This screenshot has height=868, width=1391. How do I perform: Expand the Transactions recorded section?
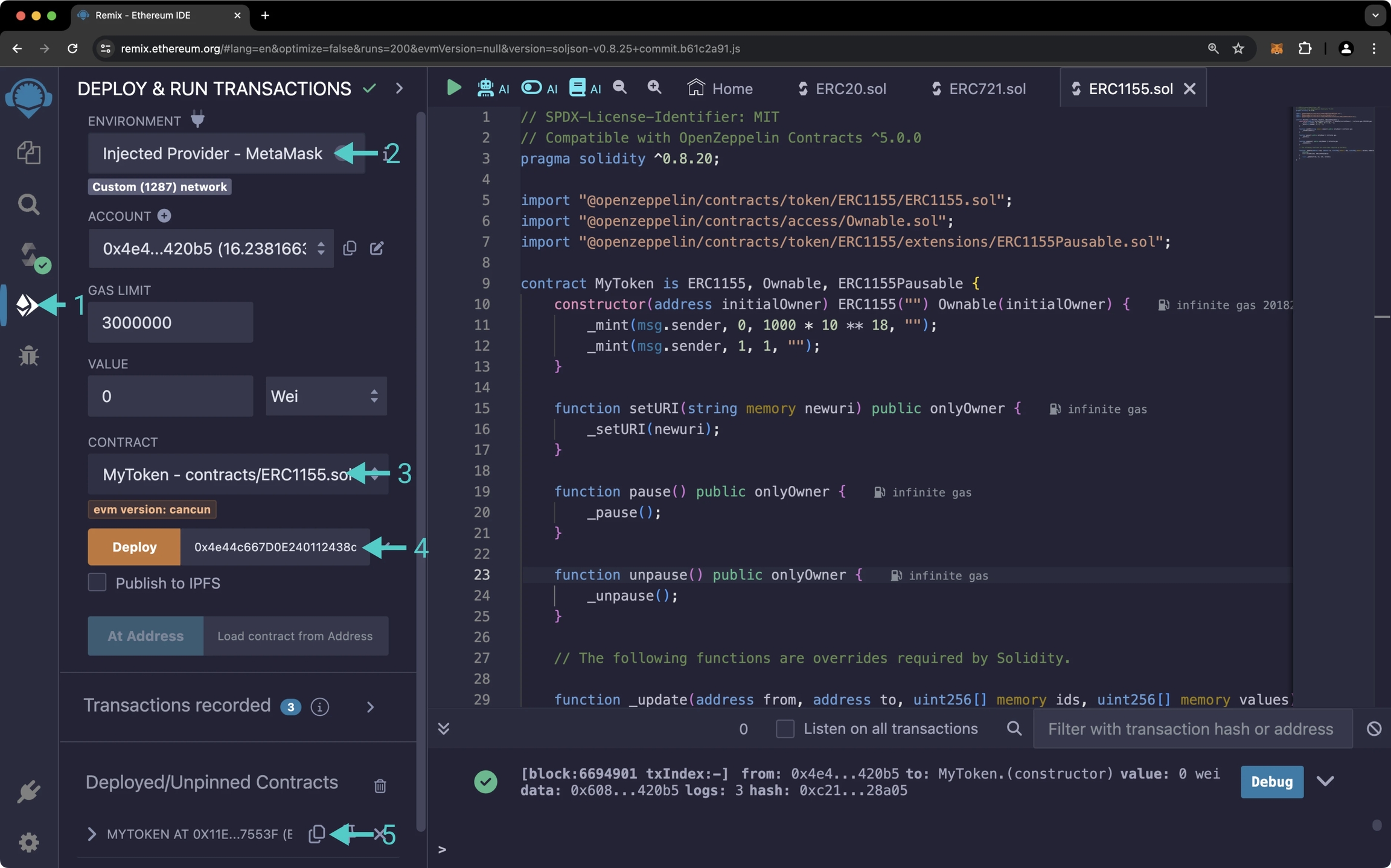pyautogui.click(x=370, y=707)
